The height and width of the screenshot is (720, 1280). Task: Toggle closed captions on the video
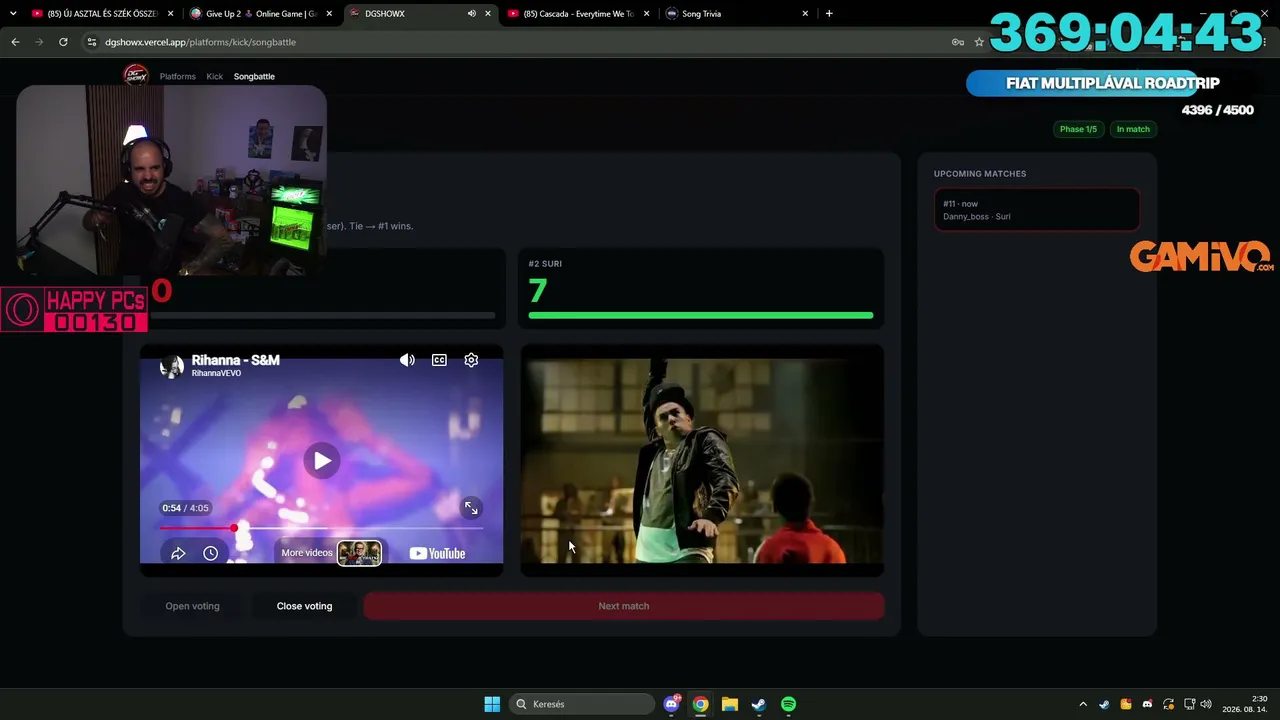coord(439,360)
